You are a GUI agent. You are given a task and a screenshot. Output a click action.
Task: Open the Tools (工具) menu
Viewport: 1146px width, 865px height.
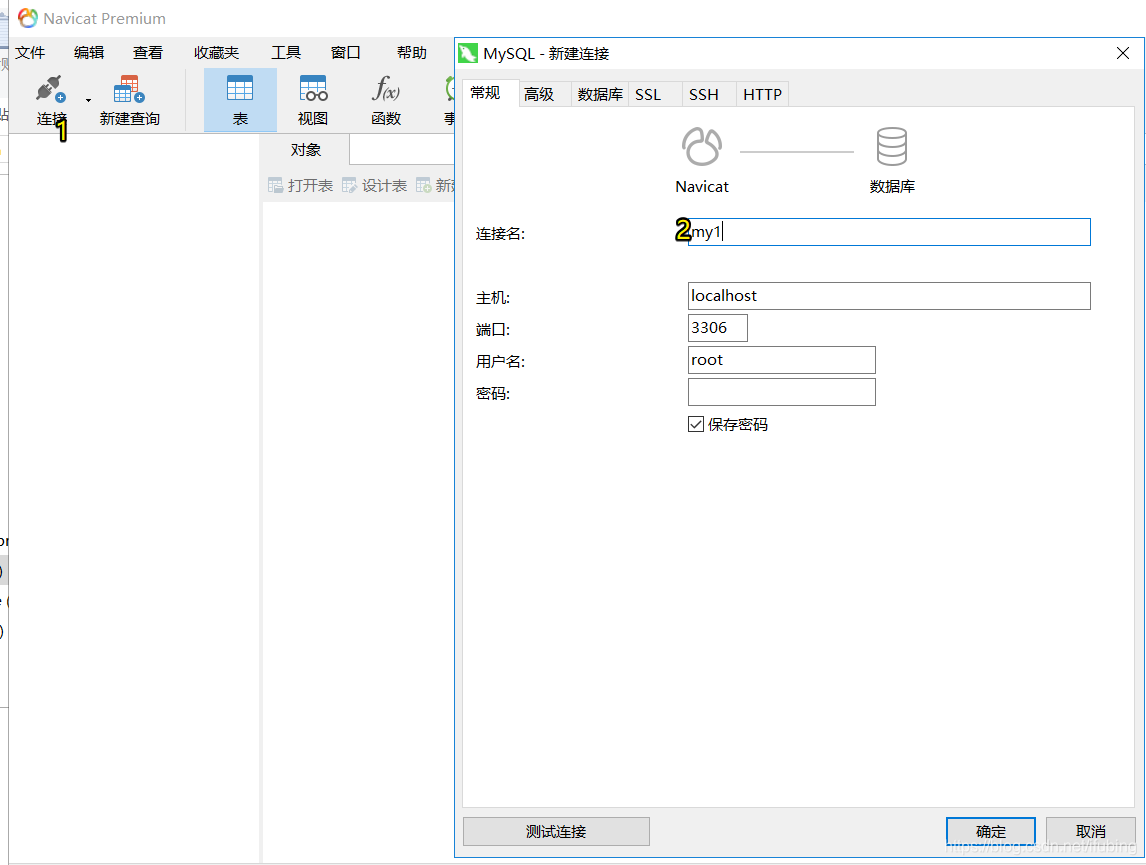(x=286, y=53)
